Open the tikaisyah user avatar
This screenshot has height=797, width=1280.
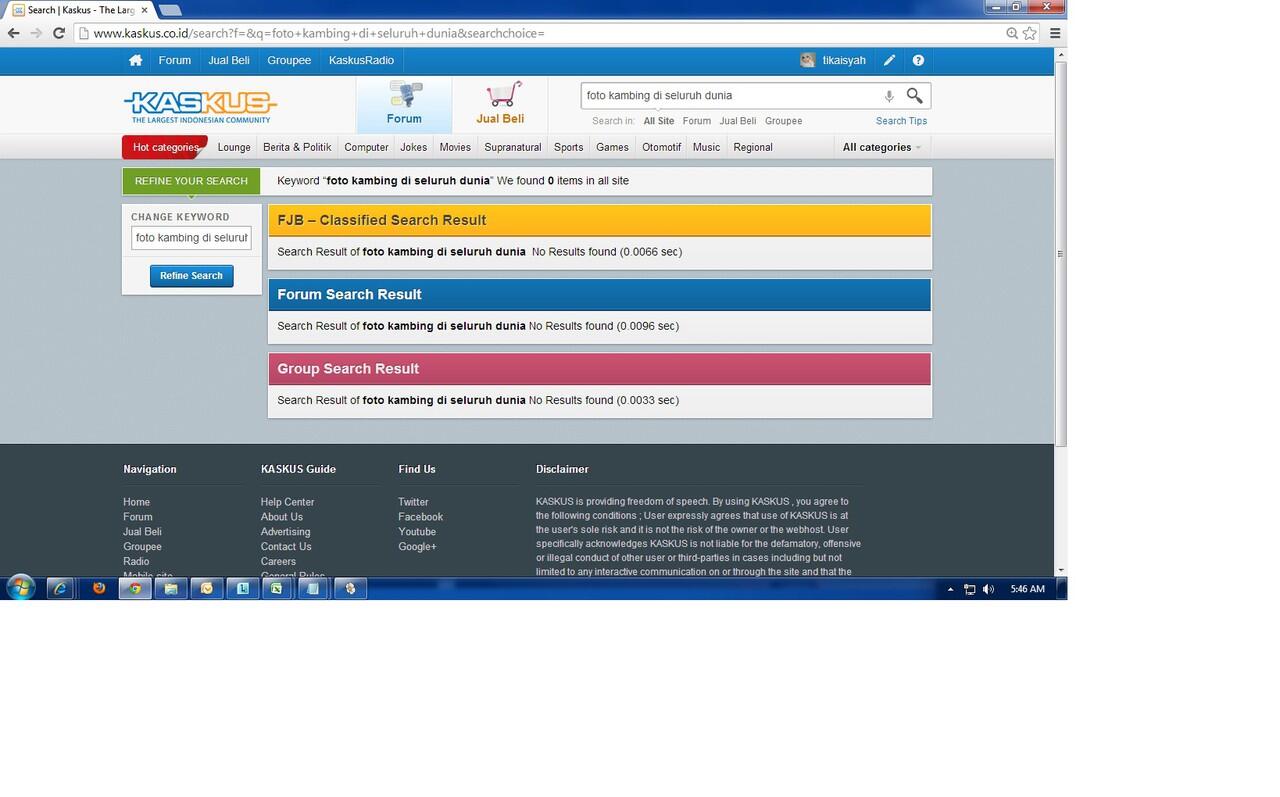tap(807, 60)
